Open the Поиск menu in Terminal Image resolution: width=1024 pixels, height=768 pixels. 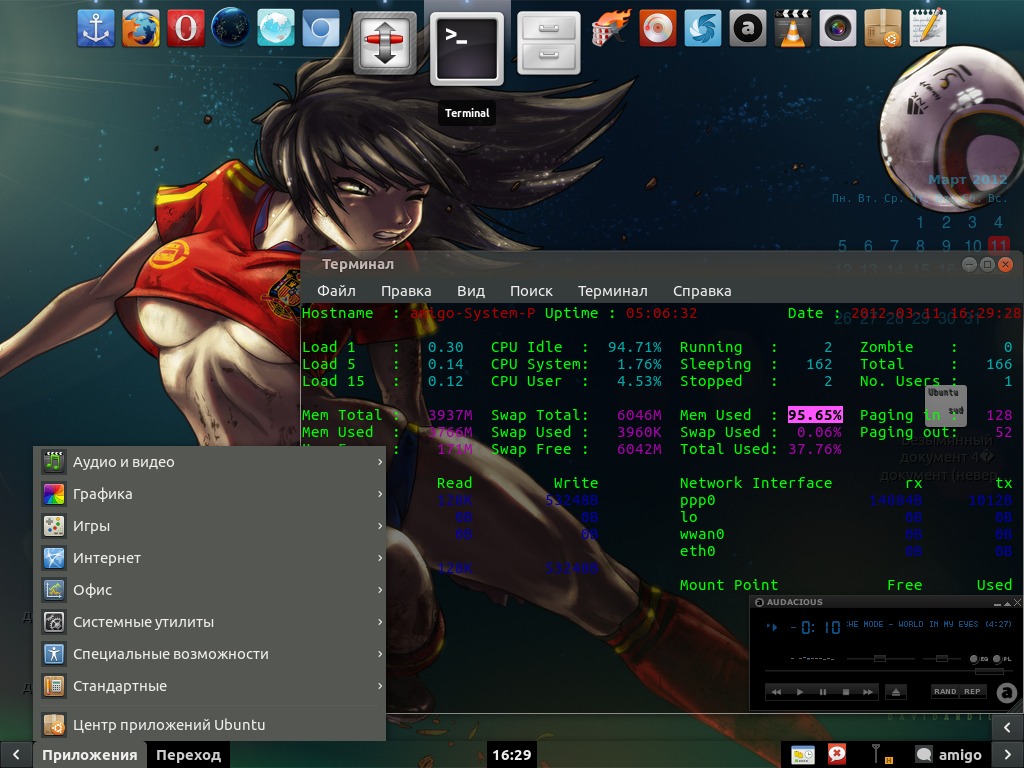(x=531, y=291)
